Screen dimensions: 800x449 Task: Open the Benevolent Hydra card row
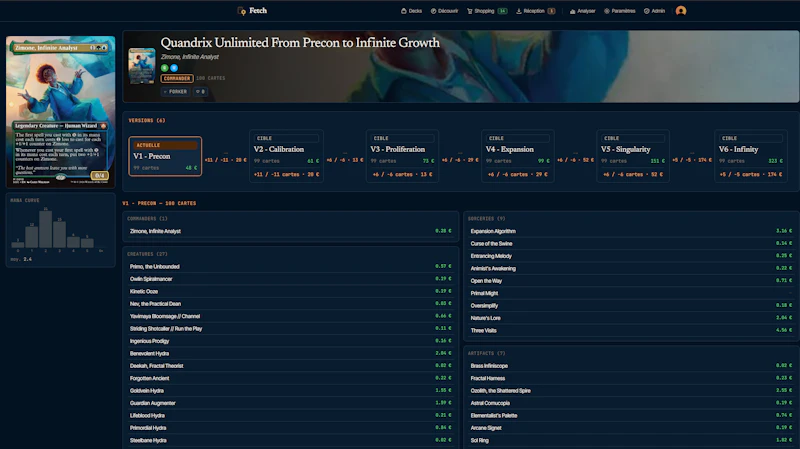point(290,354)
